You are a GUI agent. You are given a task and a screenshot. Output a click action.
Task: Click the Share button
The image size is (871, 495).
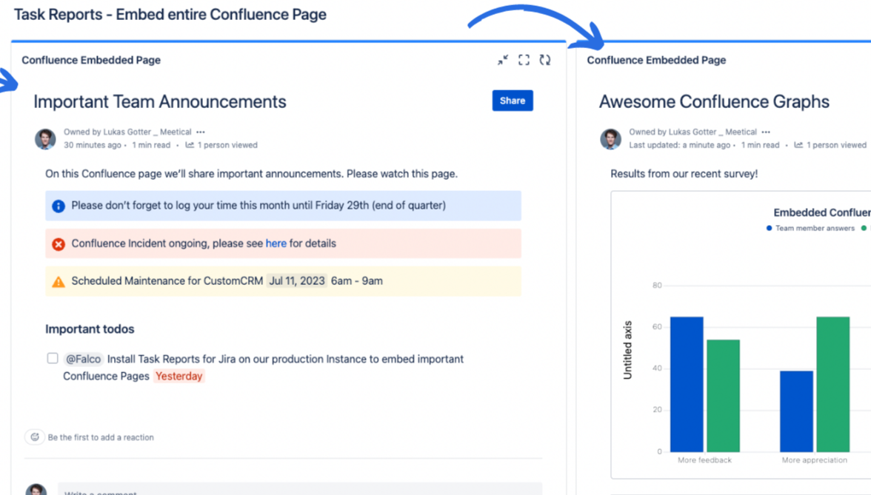(x=512, y=101)
